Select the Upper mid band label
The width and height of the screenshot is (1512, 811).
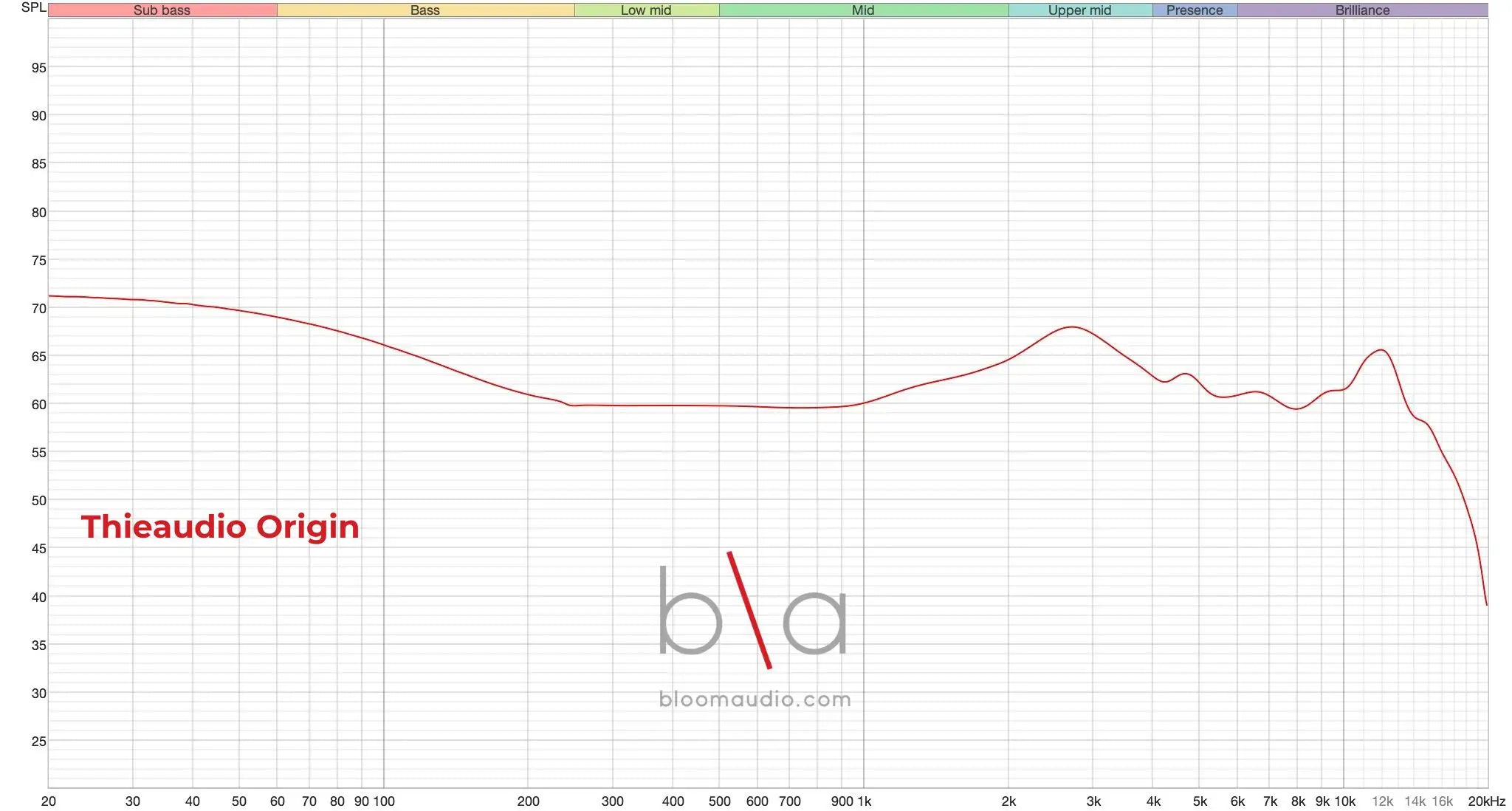[x=1079, y=10]
